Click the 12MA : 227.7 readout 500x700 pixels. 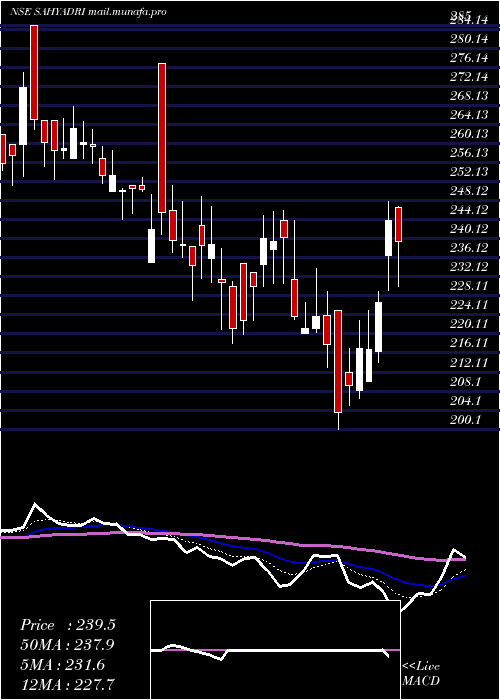point(67,684)
